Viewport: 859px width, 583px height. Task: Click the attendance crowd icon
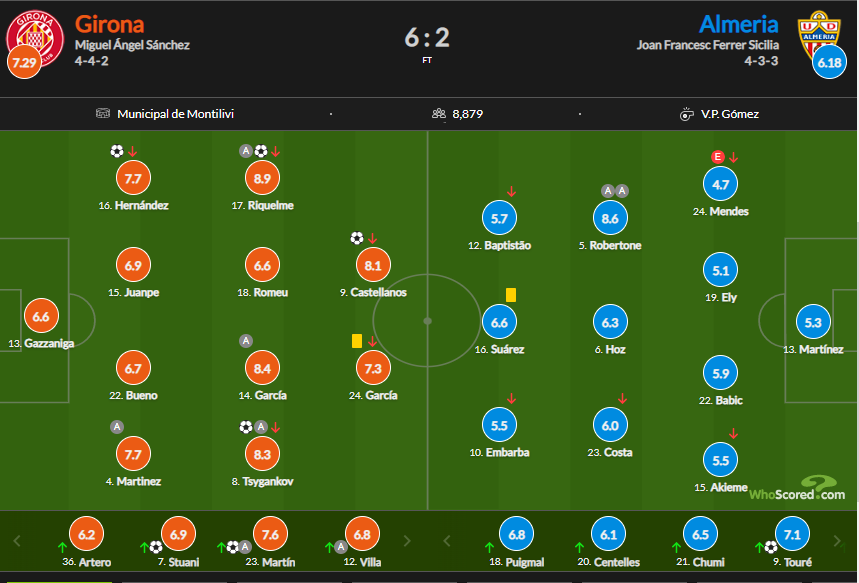tap(438, 114)
